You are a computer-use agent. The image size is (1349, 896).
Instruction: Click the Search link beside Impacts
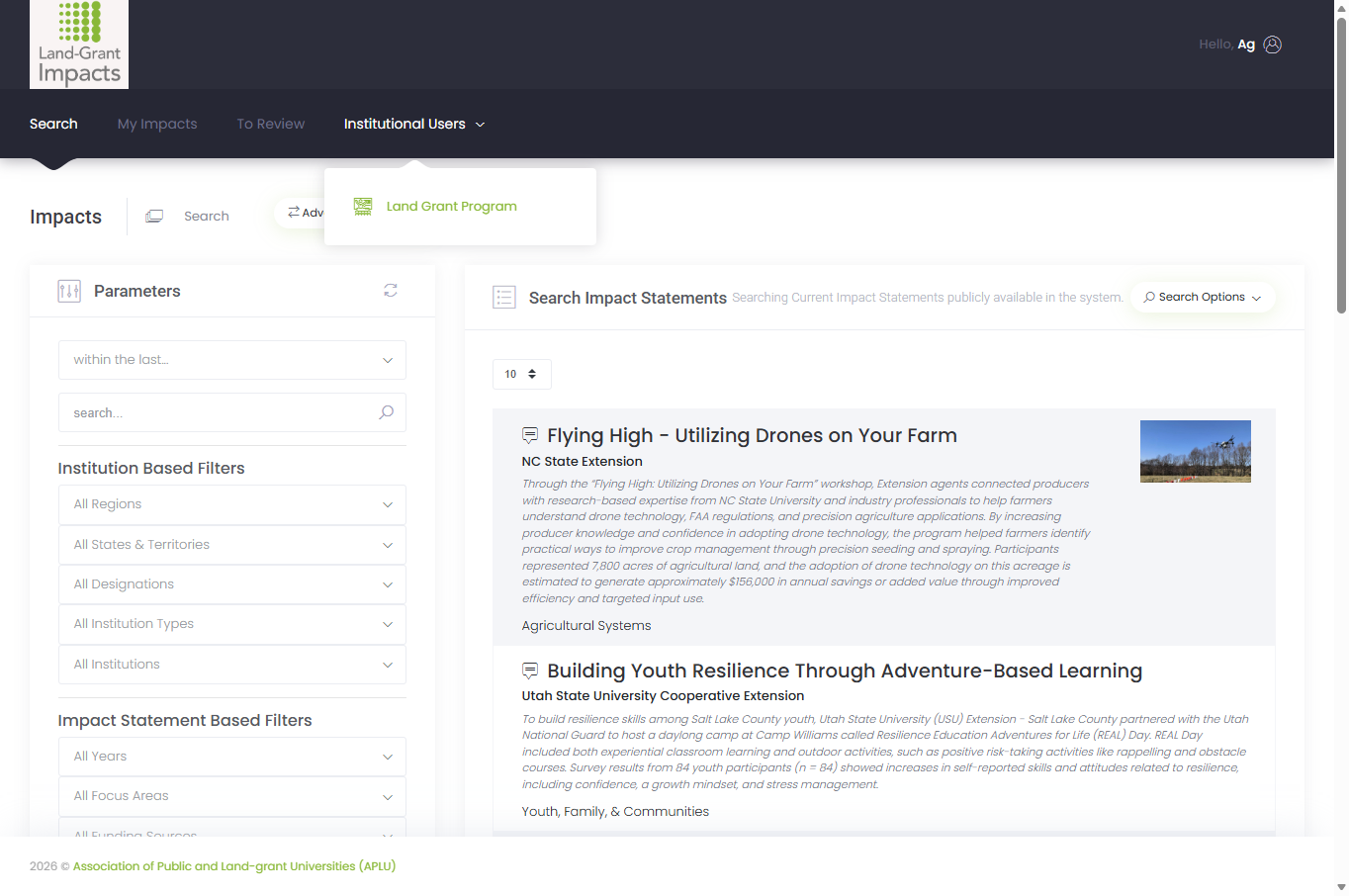click(206, 216)
